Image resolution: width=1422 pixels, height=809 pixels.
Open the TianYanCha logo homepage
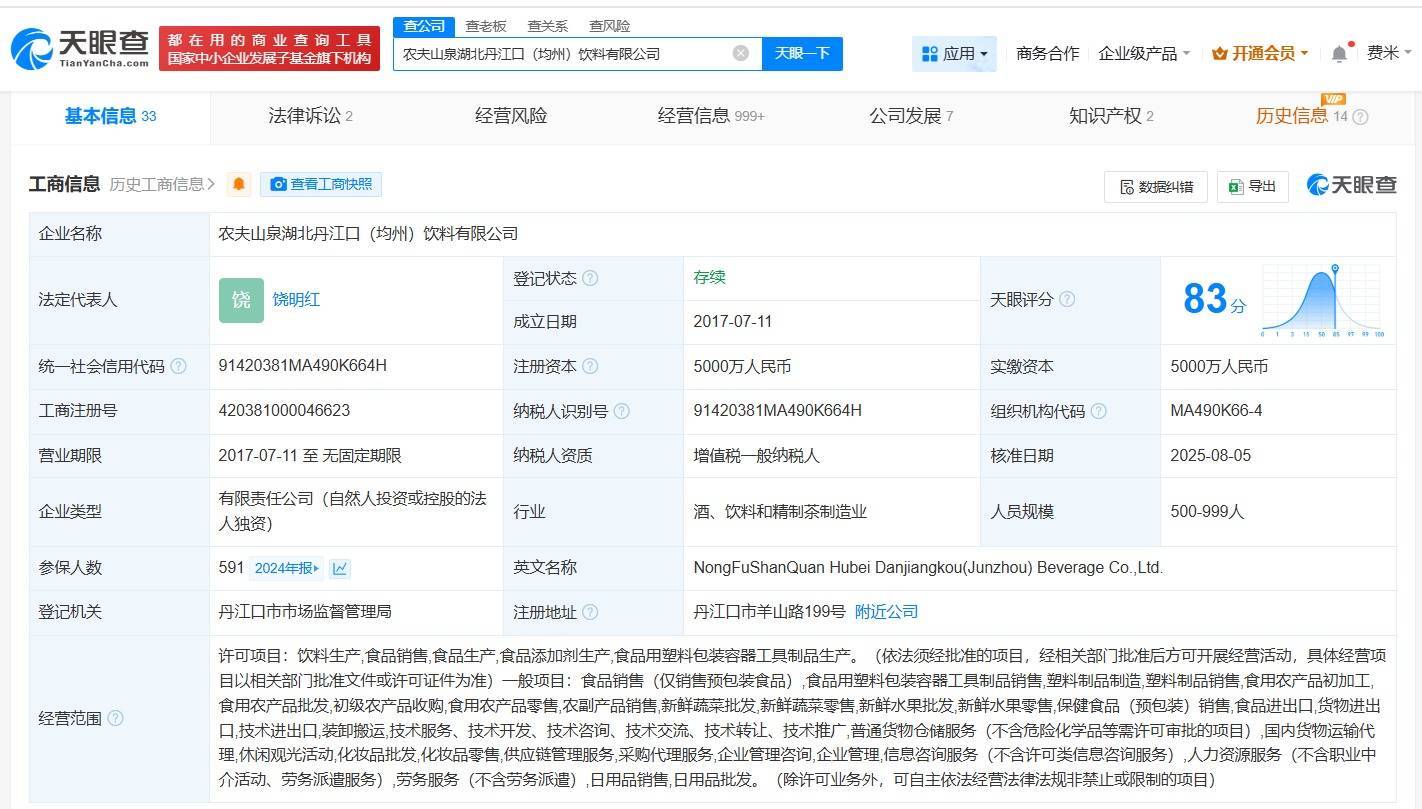point(80,48)
